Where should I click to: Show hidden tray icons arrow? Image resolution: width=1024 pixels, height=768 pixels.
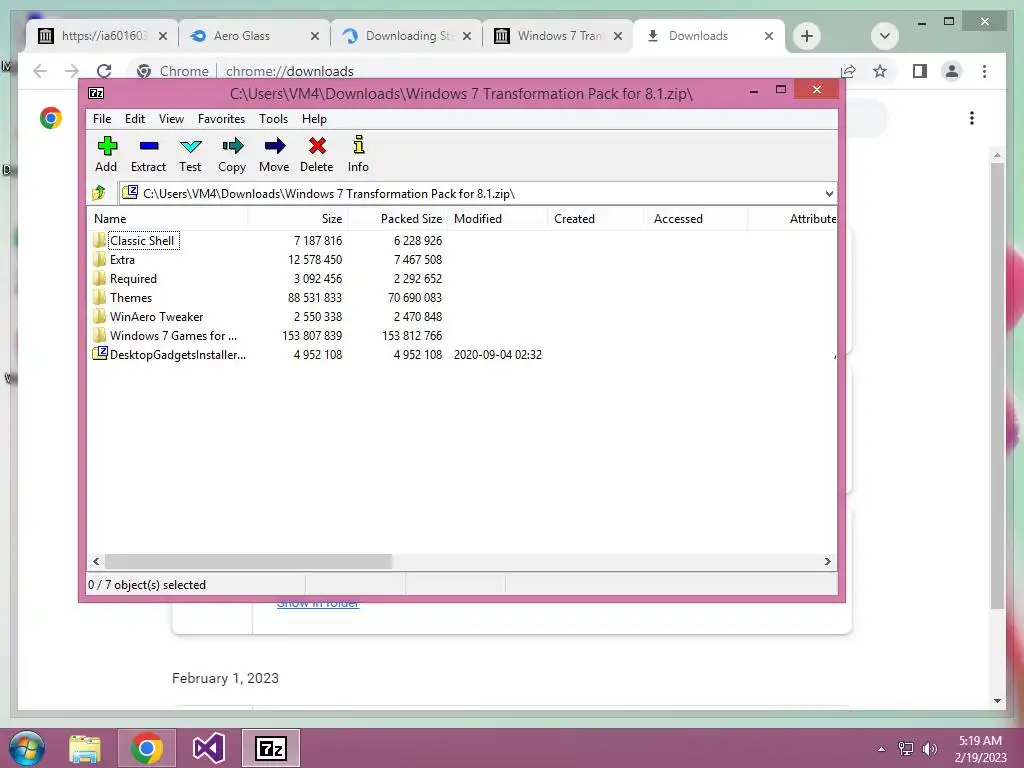pyautogui.click(x=882, y=749)
